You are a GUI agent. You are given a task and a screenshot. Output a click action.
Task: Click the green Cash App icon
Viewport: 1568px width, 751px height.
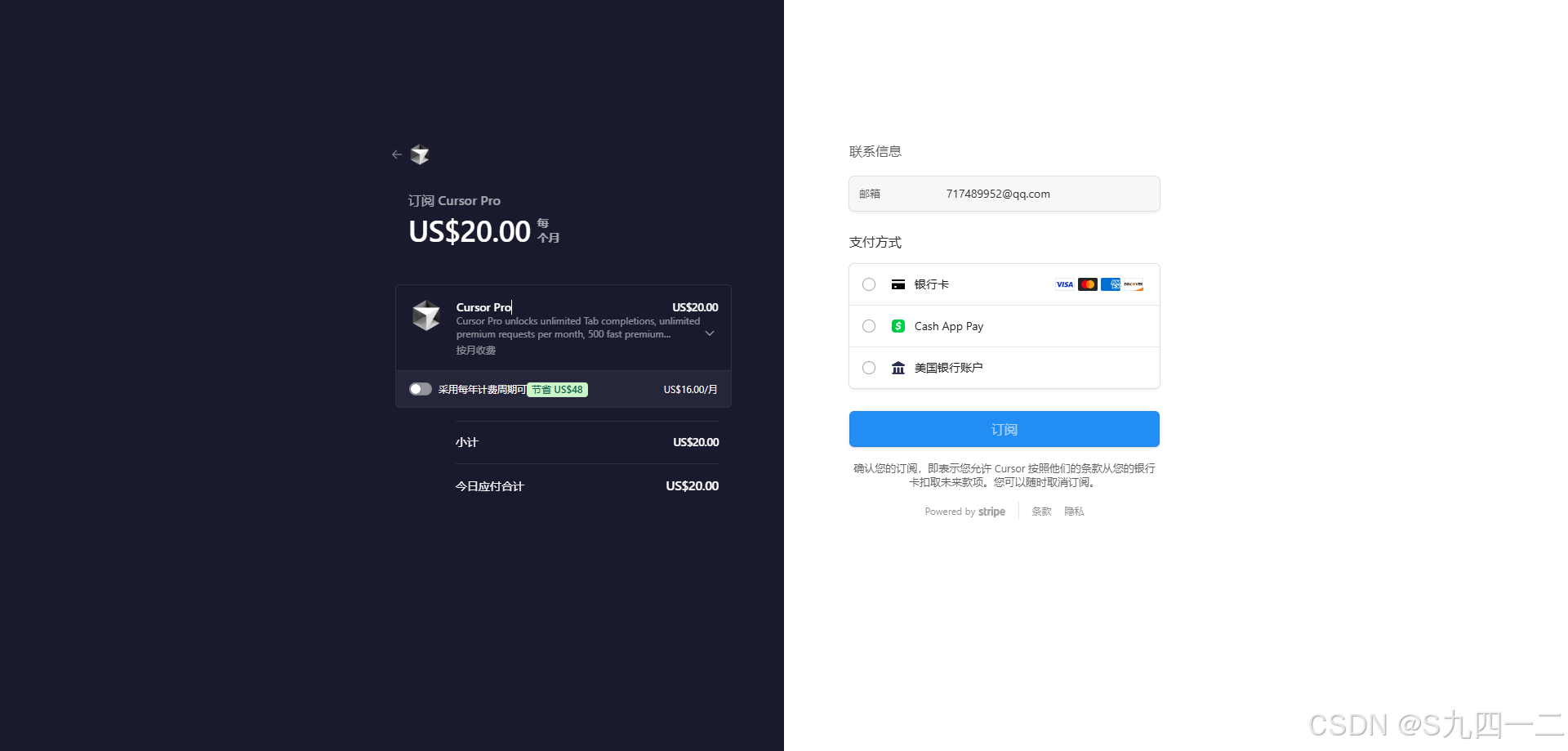pyautogui.click(x=898, y=326)
